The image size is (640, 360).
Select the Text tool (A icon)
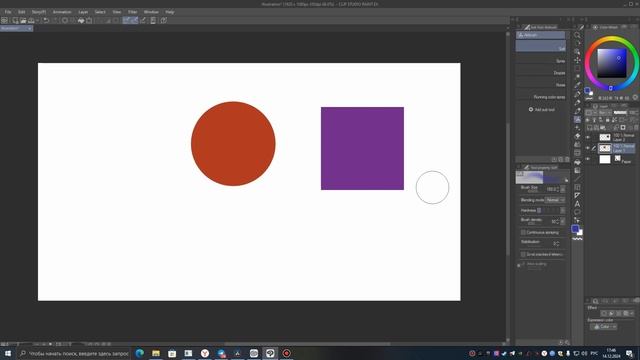[x=577, y=204]
